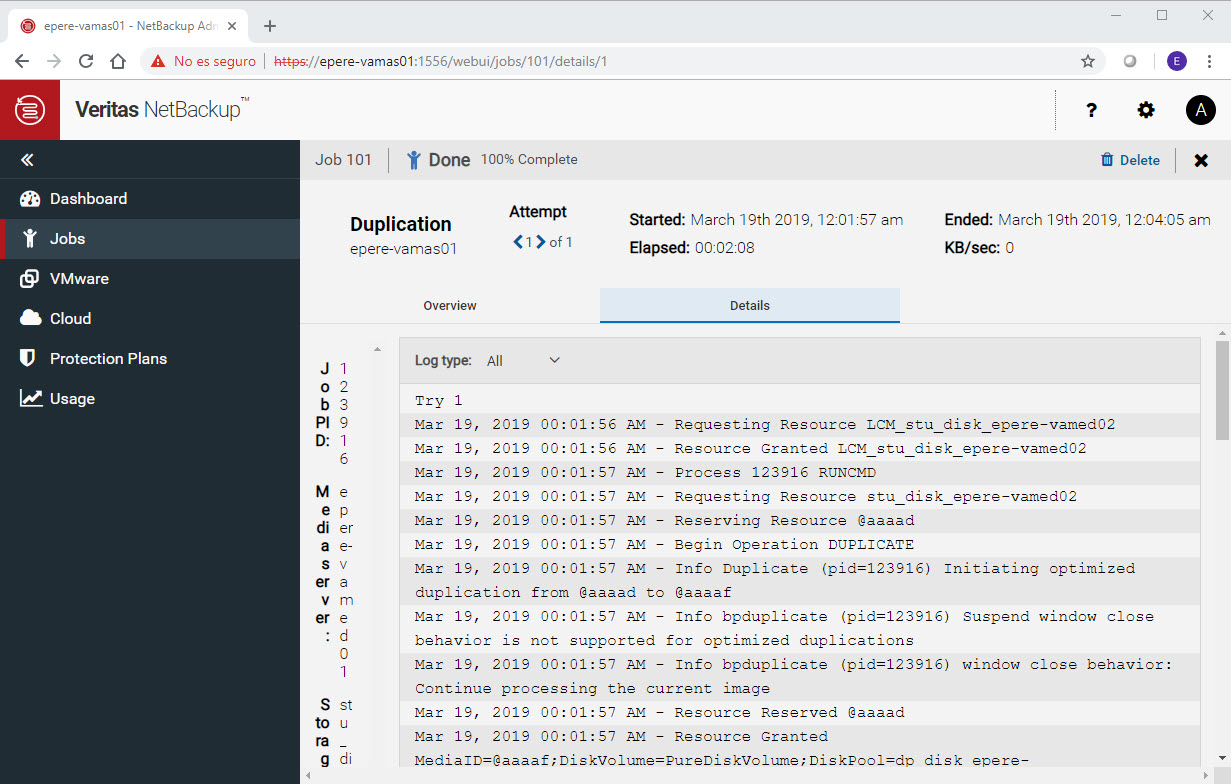The height and width of the screenshot is (784, 1231).
Task: Open the help question mark menu
Action: pyautogui.click(x=1092, y=110)
